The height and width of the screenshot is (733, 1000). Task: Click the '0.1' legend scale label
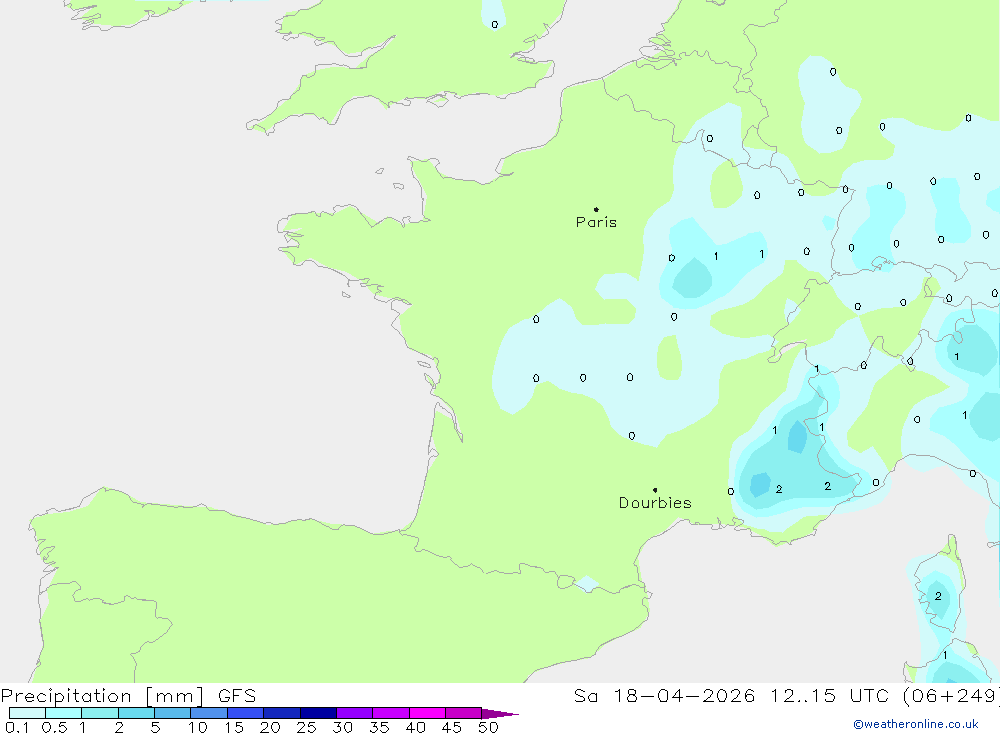[17, 727]
